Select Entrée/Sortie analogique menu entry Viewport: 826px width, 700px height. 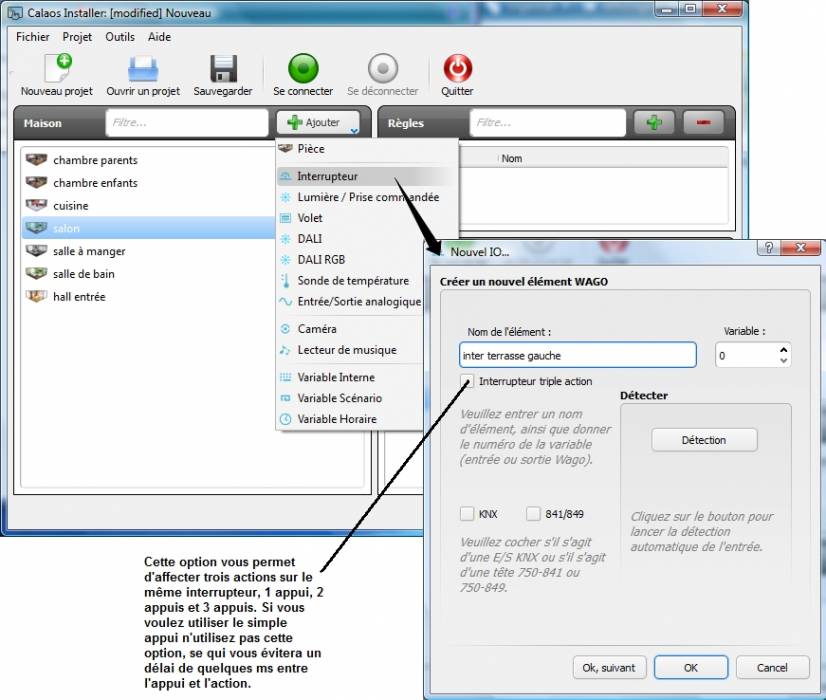[x=350, y=301]
